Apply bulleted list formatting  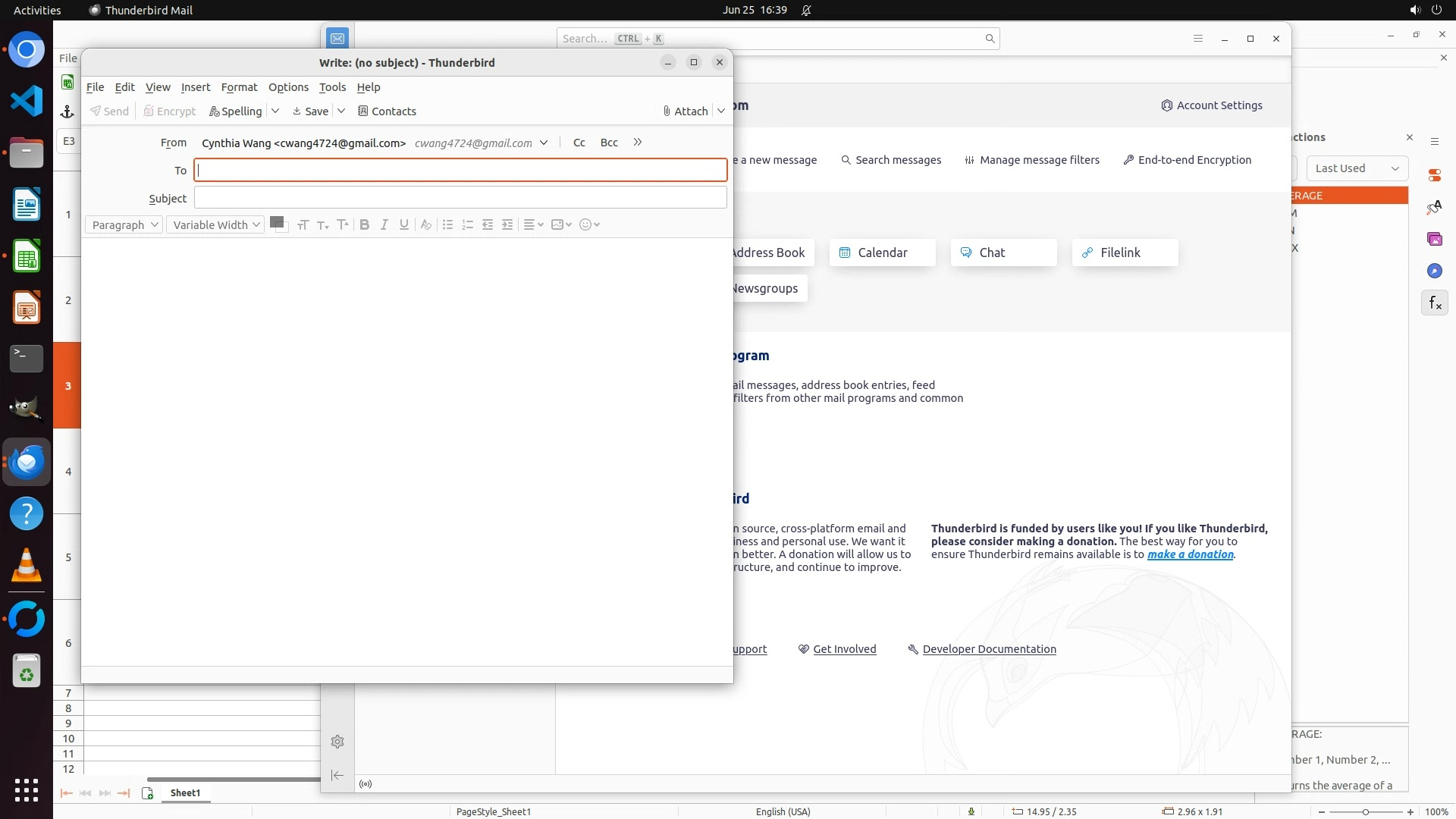[x=447, y=224]
